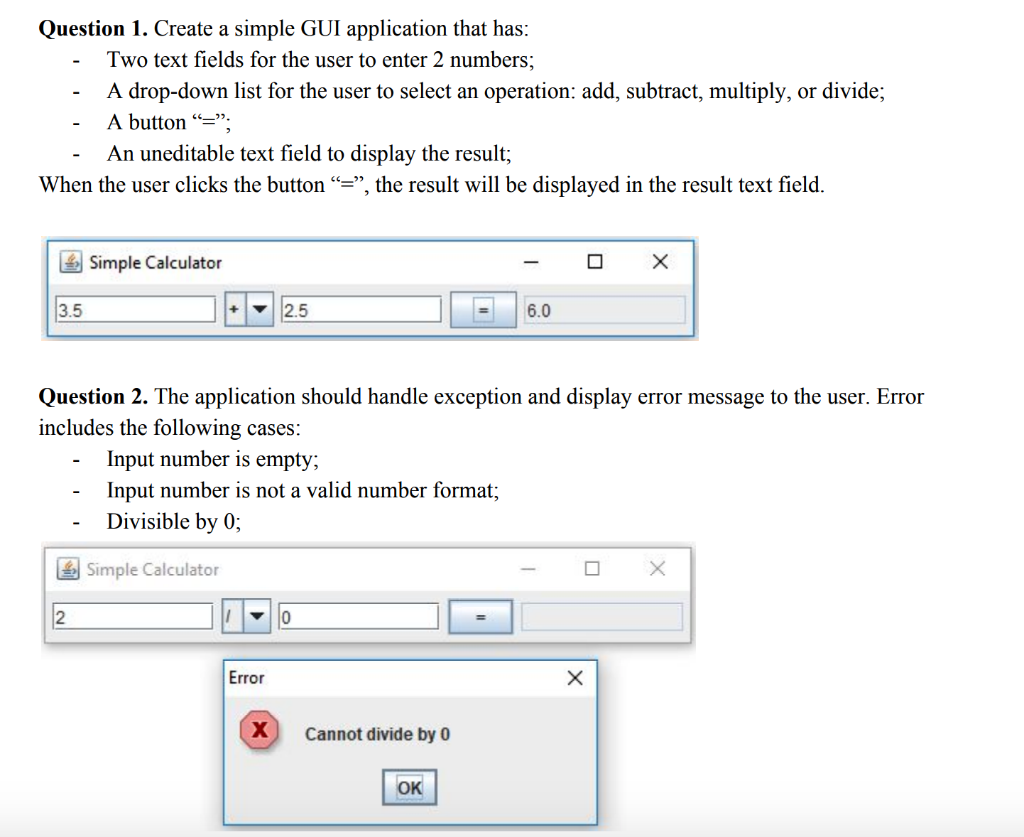Close the Error dialog with its X button
This screenshot has height=837, width=1024.
pos(575,677)
